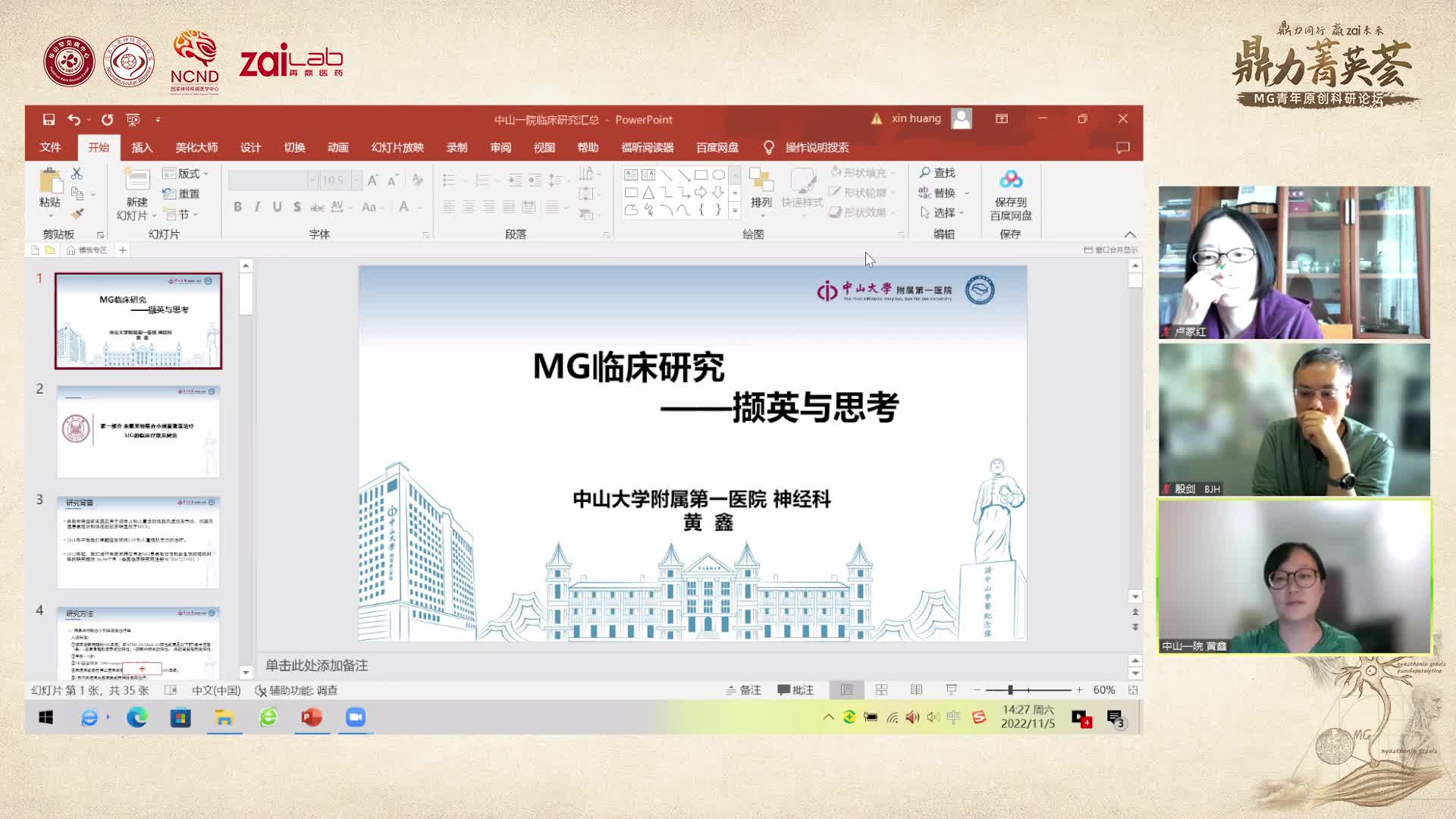Select the Format Painter brush icon
The width and height of the screenshot is (1456, 819).
pyautogui.click(x=77, y=214)
